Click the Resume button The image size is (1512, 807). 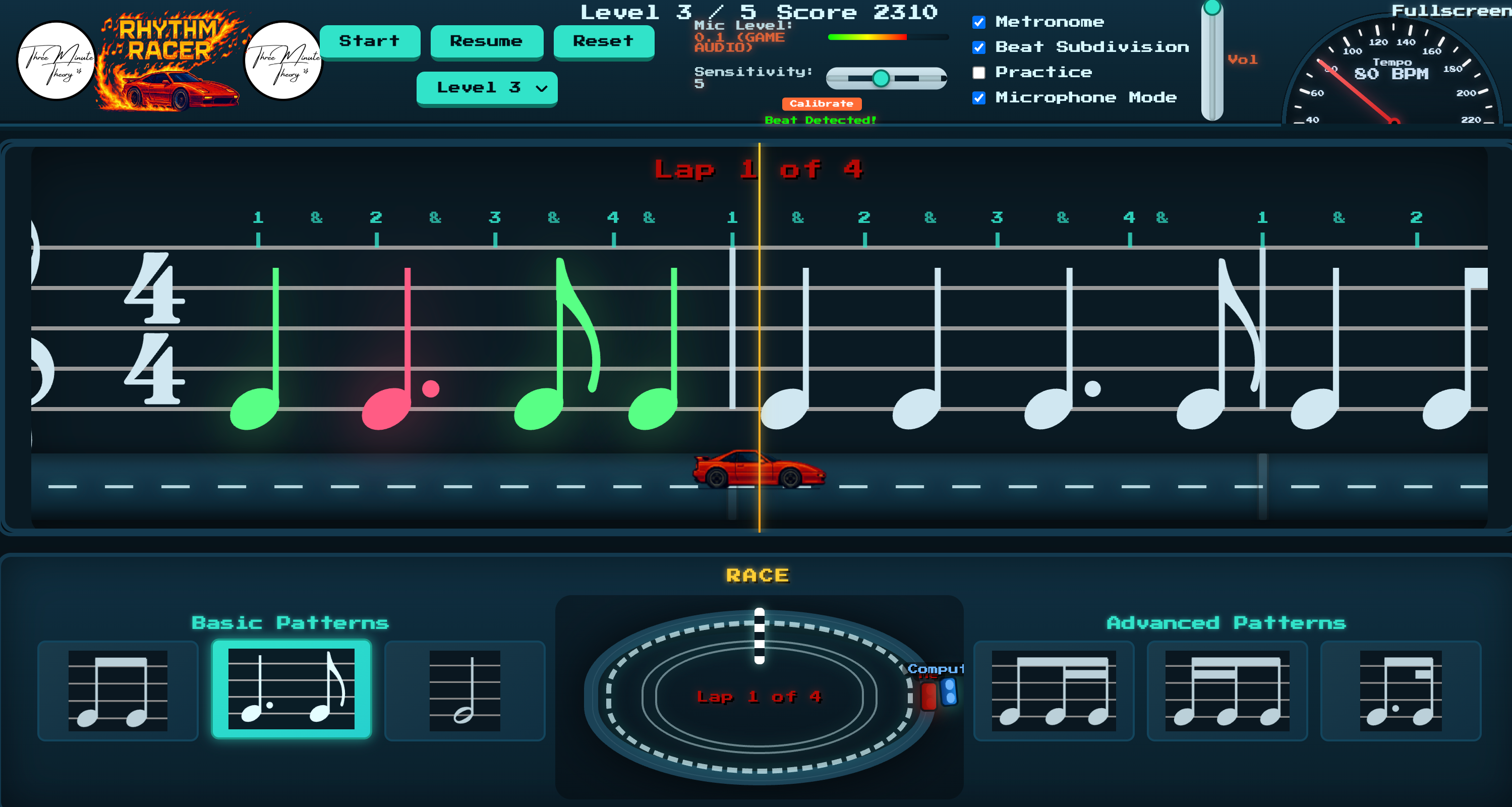[x=487, y=42]
